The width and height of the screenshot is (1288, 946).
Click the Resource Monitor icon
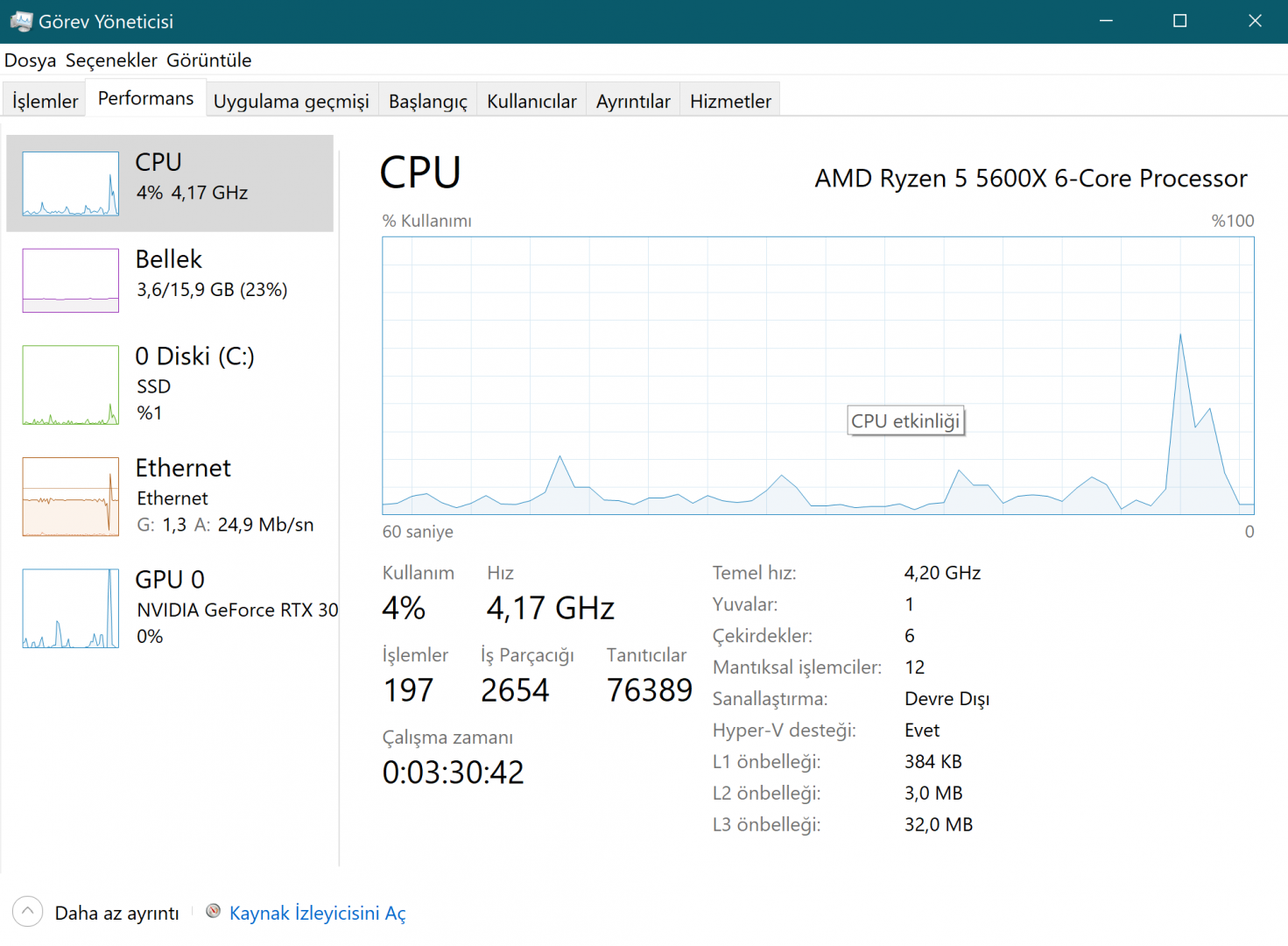[213, 912]
